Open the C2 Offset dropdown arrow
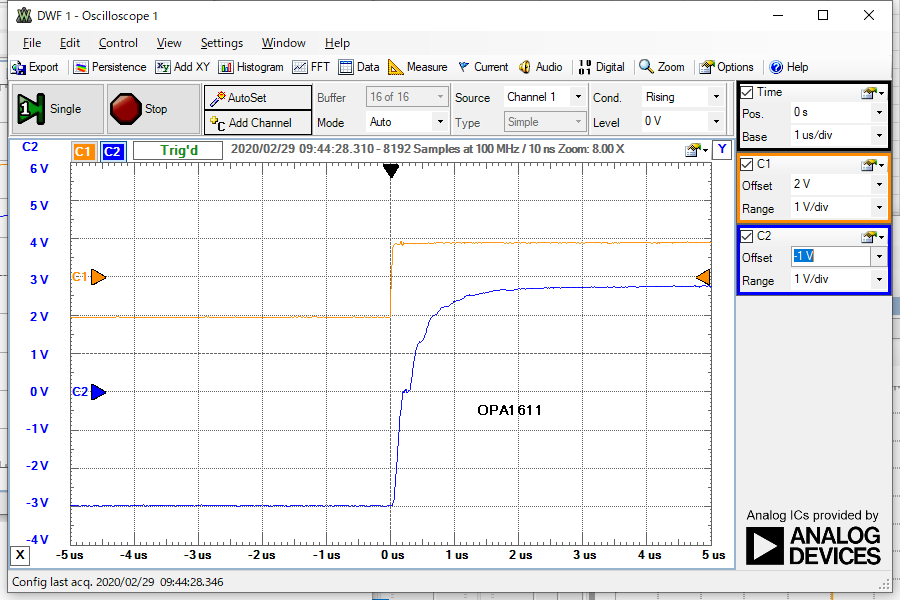Screen dimensions: 900x600 [x=879, y=256]
